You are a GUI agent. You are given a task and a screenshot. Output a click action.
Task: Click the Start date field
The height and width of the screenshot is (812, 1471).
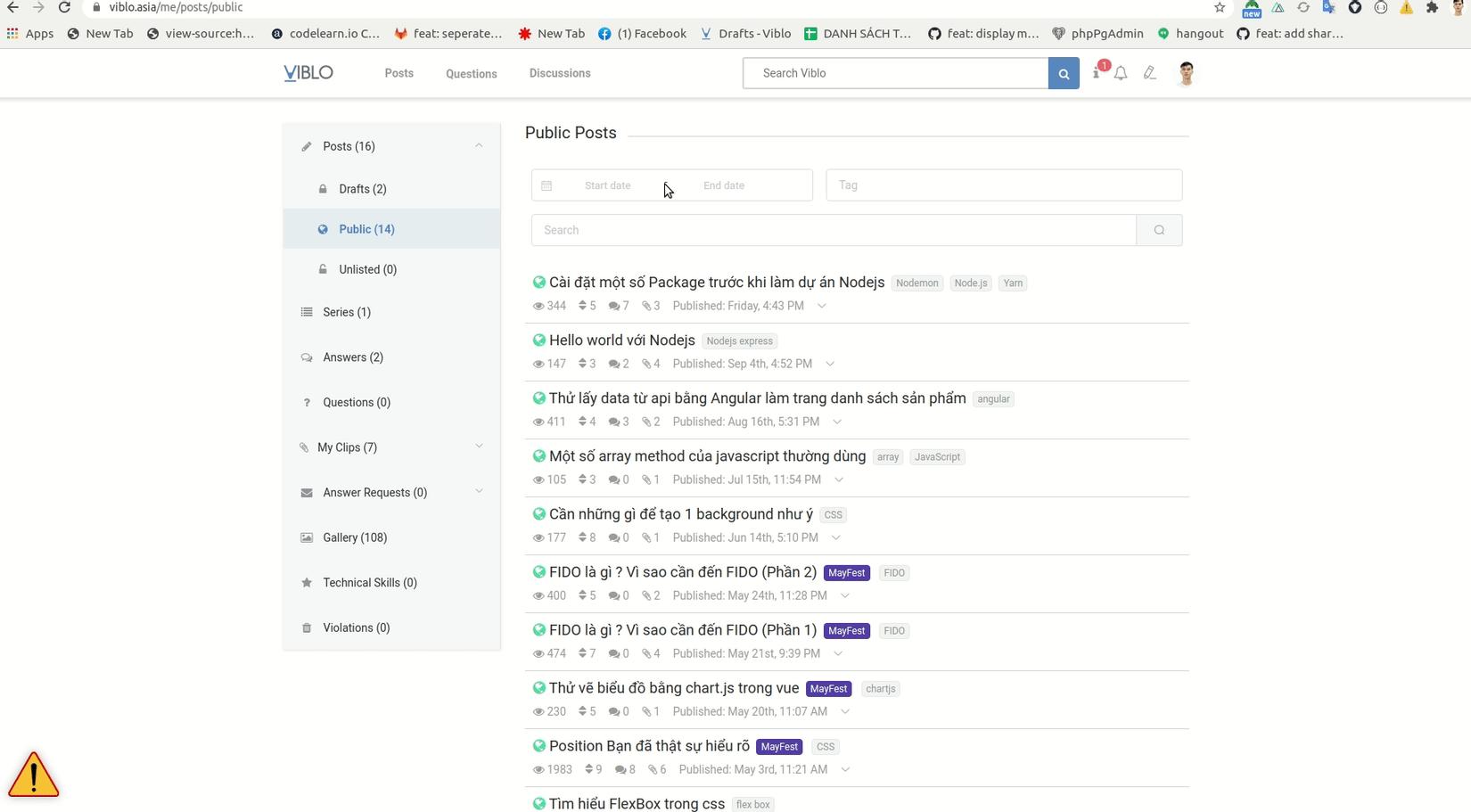click(x=608, y=185)
